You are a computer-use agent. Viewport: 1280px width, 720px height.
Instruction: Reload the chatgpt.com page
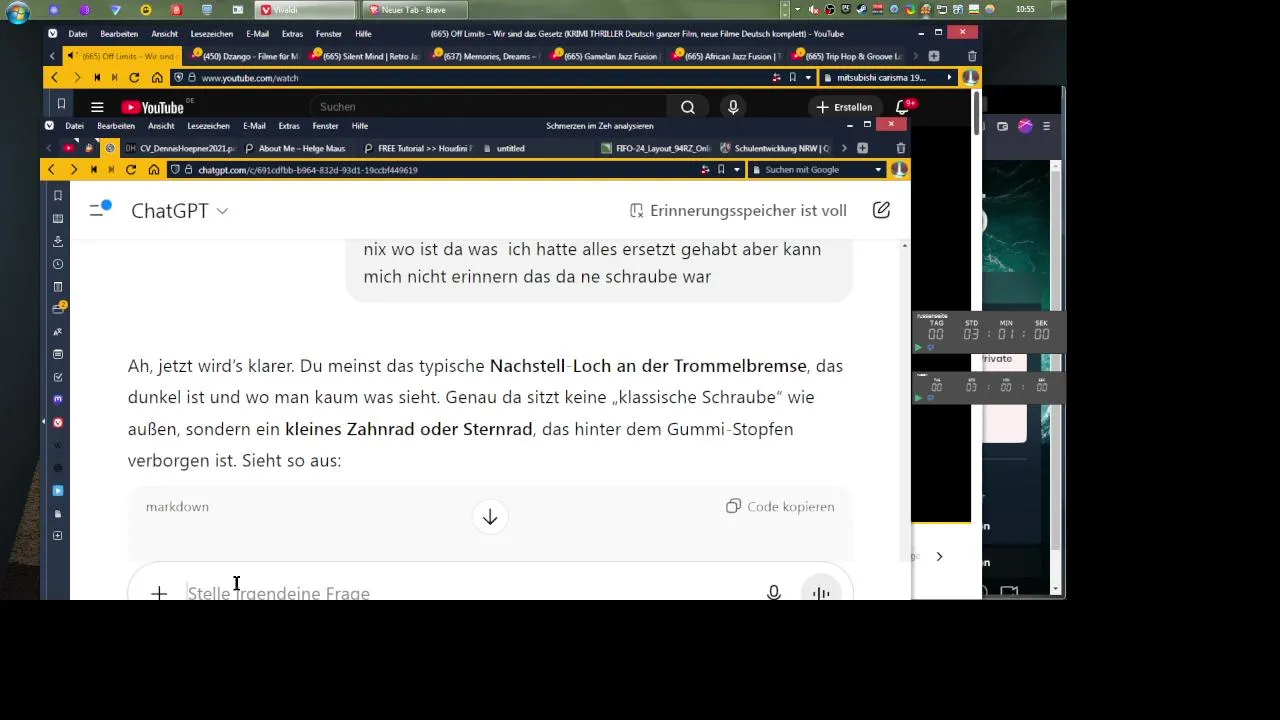(131, 170)
